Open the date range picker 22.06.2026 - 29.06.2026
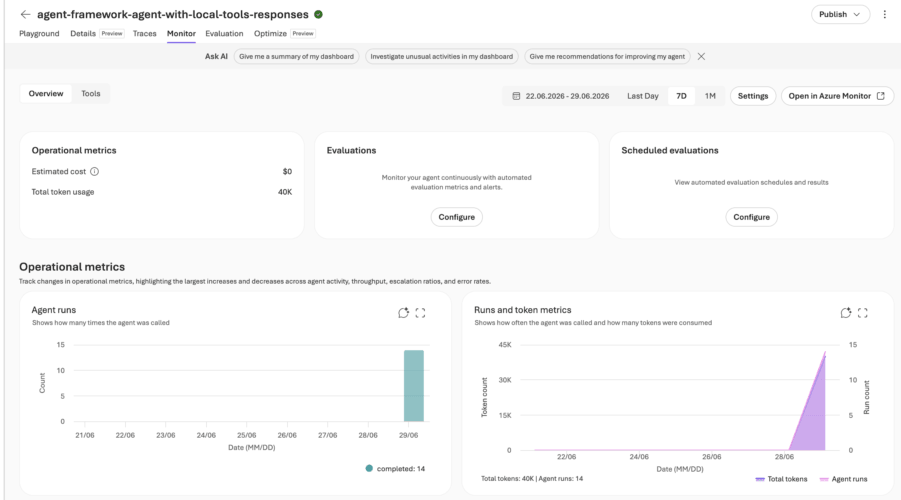The width and height of the screenshot is (901, 500). pos(561,96)
